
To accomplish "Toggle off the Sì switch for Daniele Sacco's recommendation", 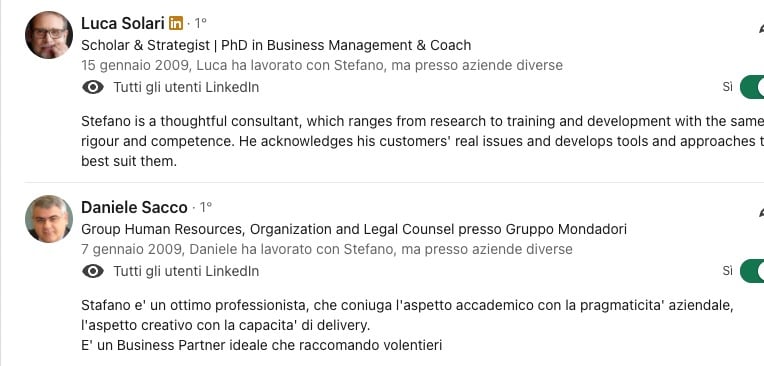I will point(752,271).
